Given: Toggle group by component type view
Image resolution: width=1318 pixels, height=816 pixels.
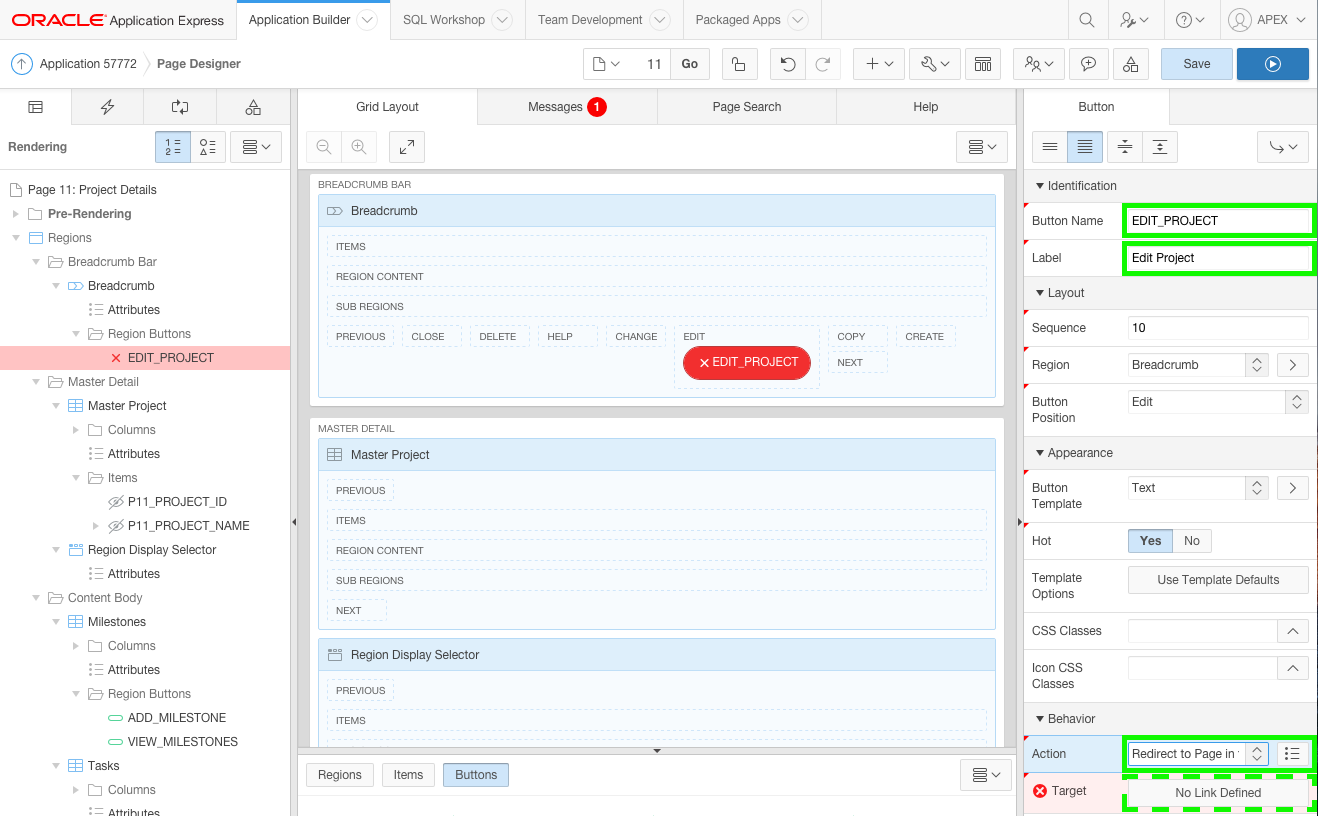Looking at the screenshot, I should (208, 147).
